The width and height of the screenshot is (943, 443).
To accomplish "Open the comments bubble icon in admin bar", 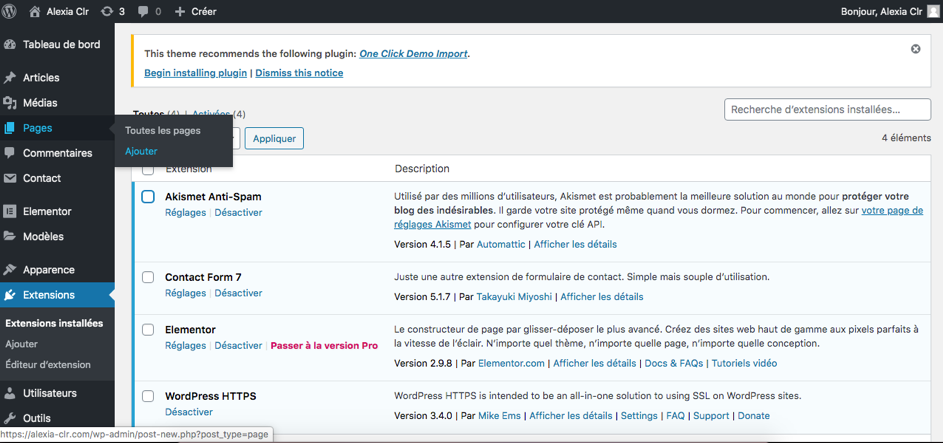I will [143, 11].
